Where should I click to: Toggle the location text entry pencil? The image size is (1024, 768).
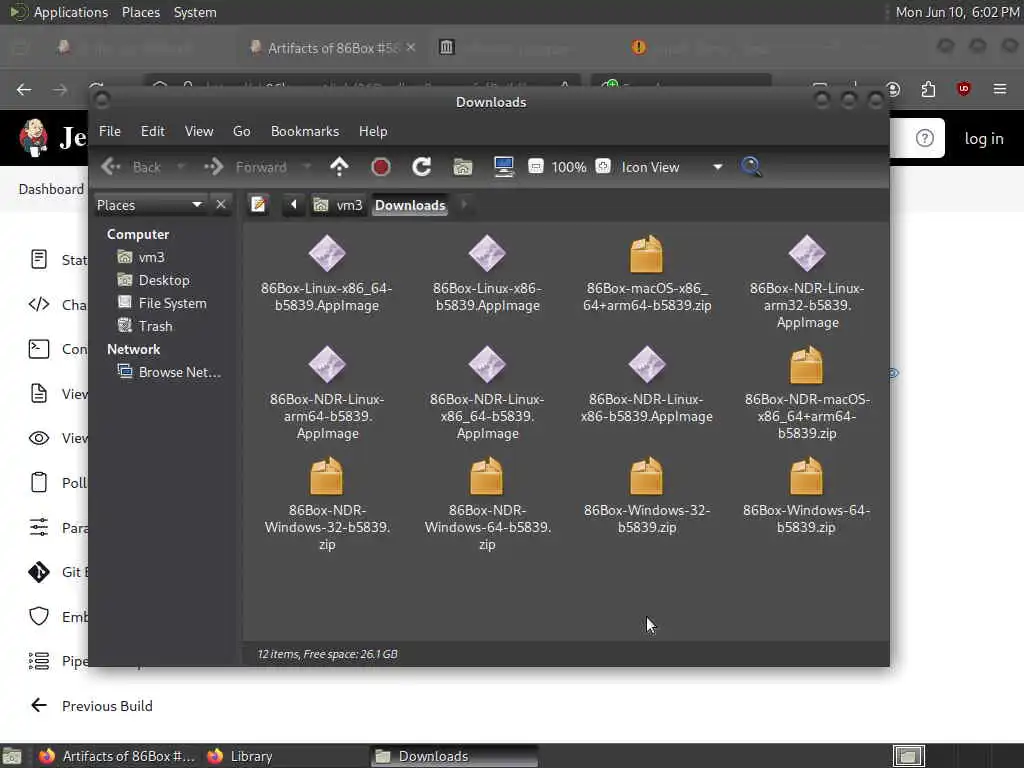click(259, 205)
